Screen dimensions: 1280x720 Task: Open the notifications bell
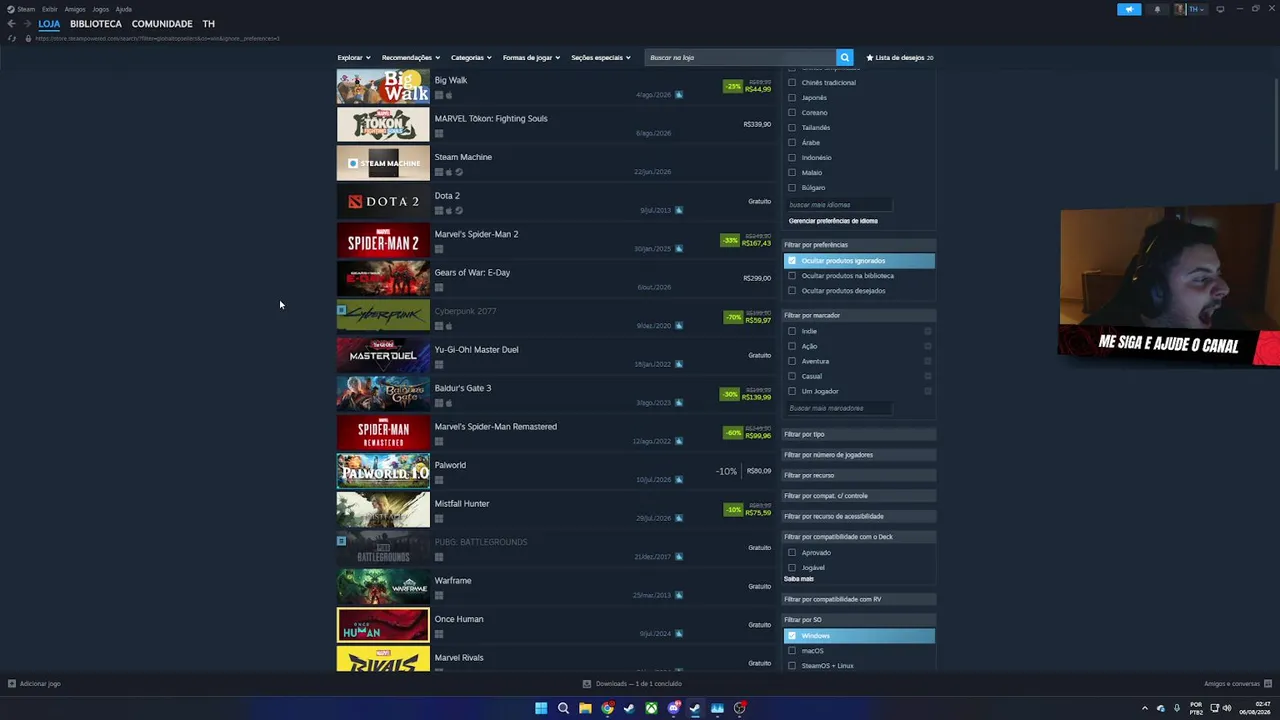pos(1157,9)
